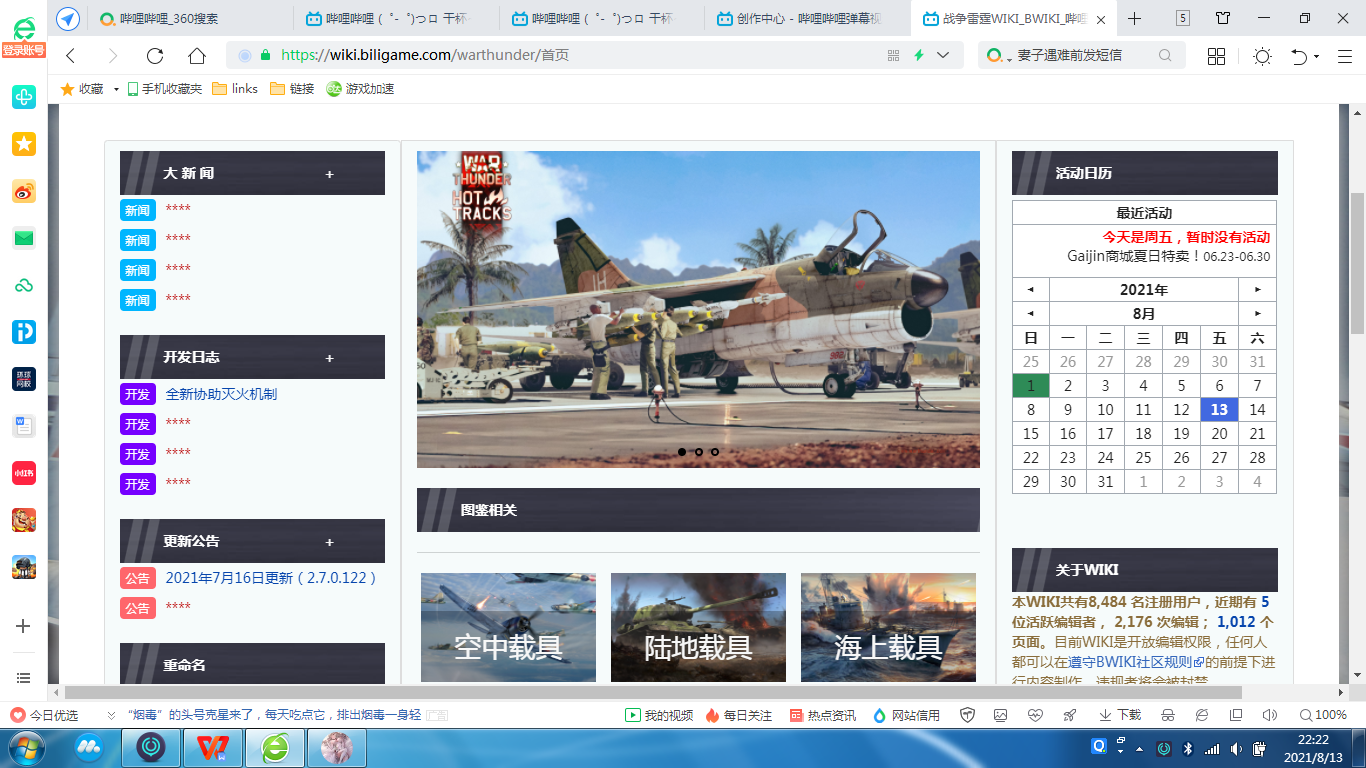Click the magnifier icon in search box
The width and height of the screenshot is (1366, 768).
pos(1165,56)
